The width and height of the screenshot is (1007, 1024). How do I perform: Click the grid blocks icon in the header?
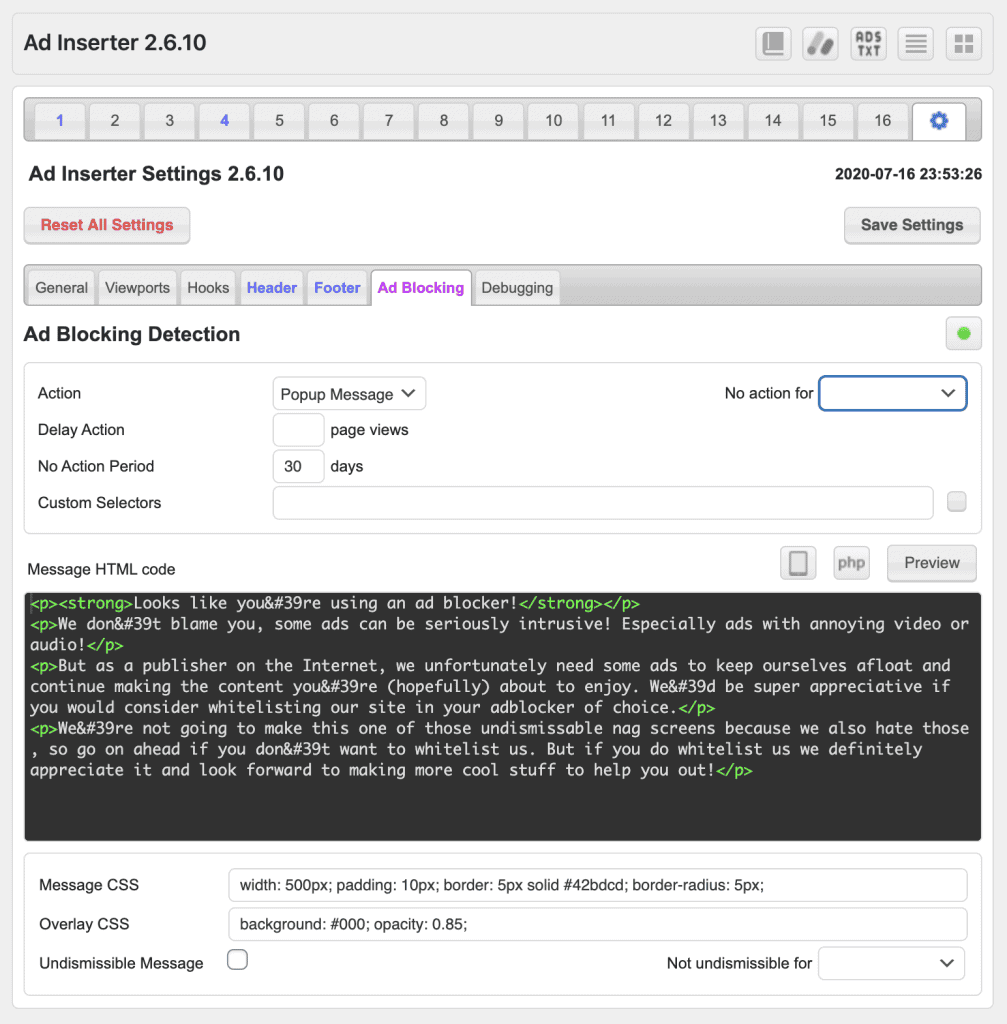click(x=964, y=44)
